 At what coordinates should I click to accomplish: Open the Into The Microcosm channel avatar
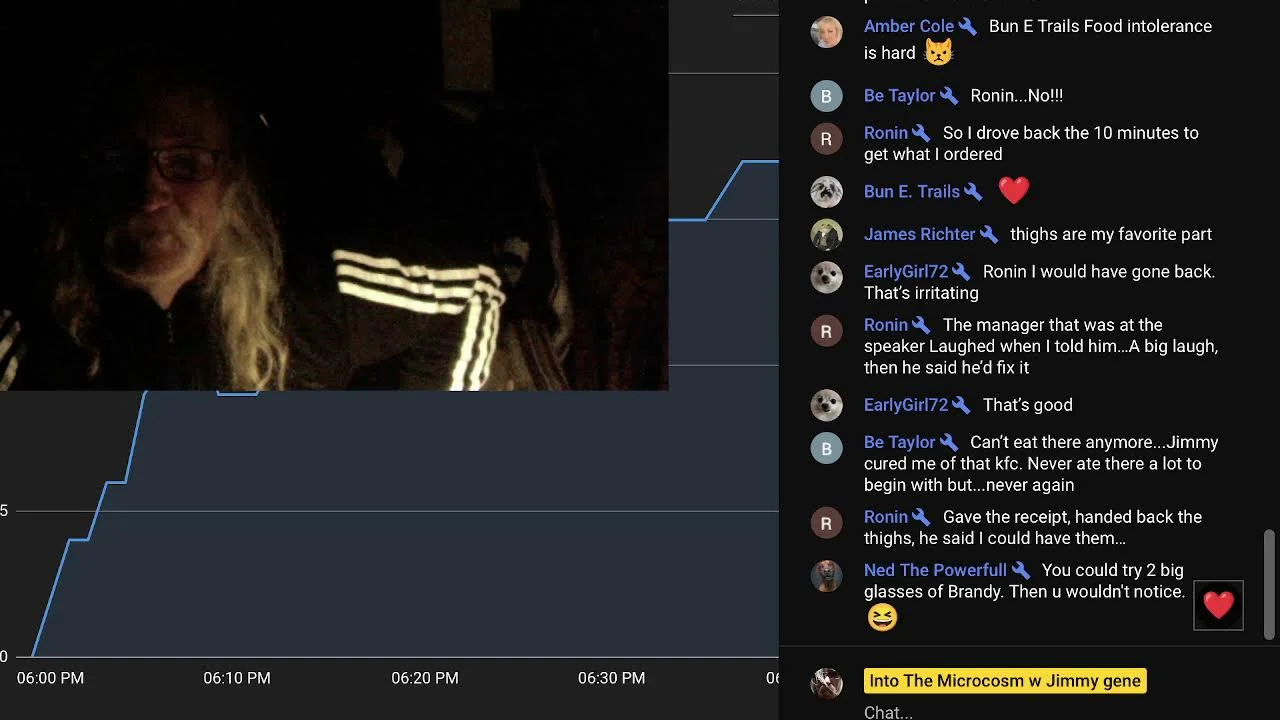pos(826,683)
